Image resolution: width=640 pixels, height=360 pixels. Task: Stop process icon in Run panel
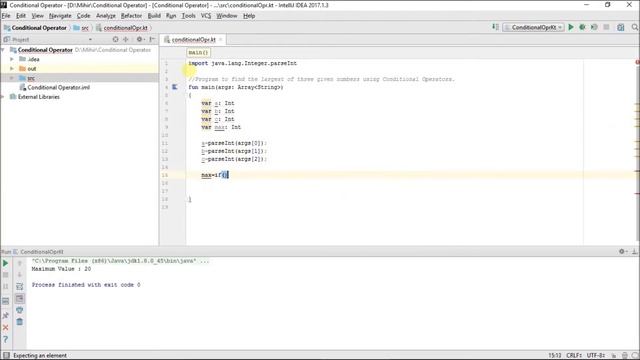coord(5,275)
